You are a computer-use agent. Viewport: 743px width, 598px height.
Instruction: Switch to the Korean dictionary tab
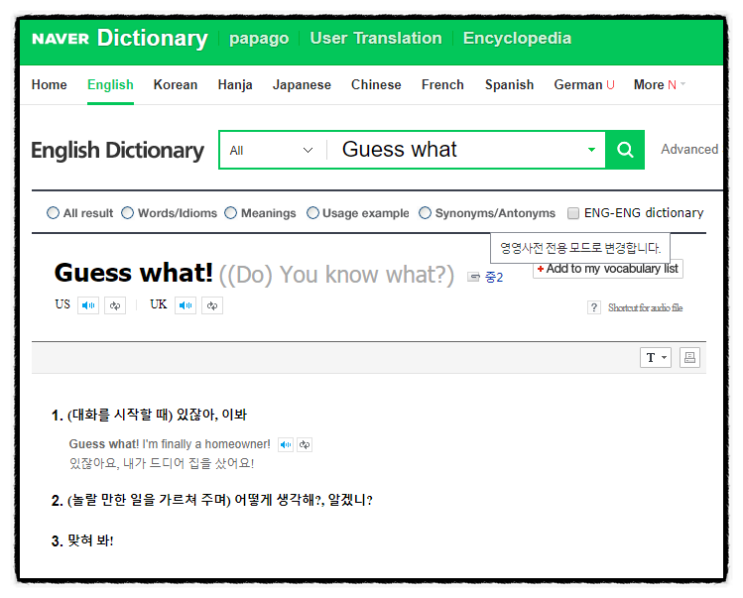tap(175, 85)
